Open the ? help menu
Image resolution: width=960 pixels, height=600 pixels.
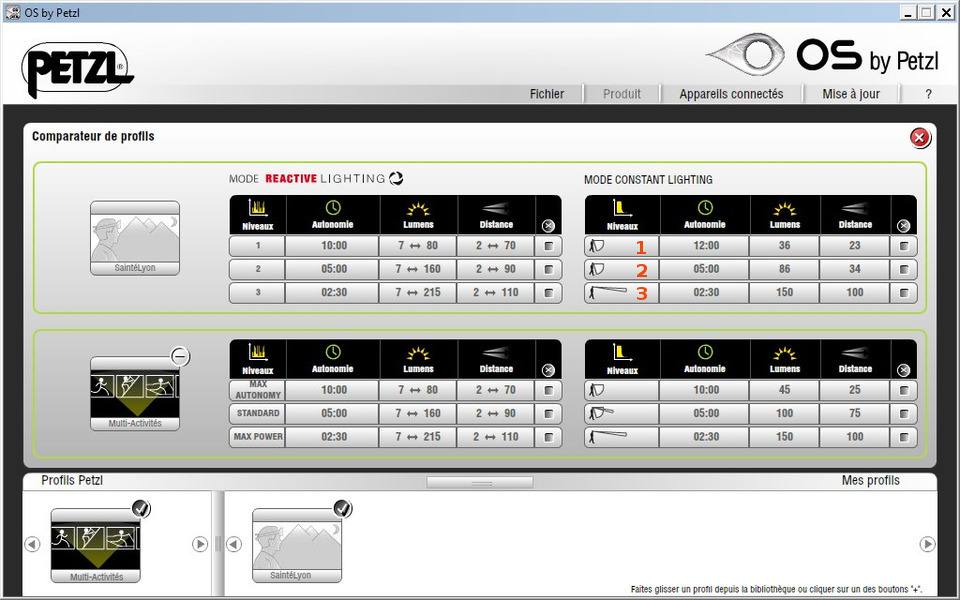928,94
